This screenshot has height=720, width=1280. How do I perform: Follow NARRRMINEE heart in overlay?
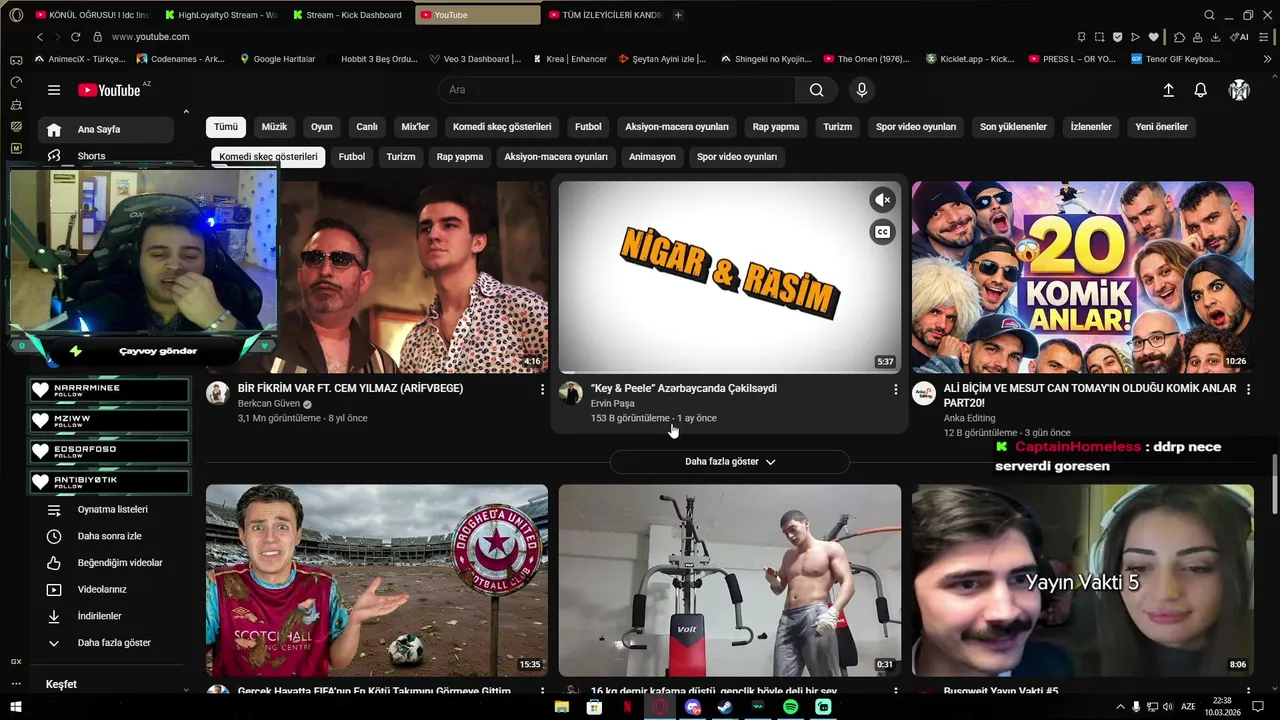pos(40,390)
